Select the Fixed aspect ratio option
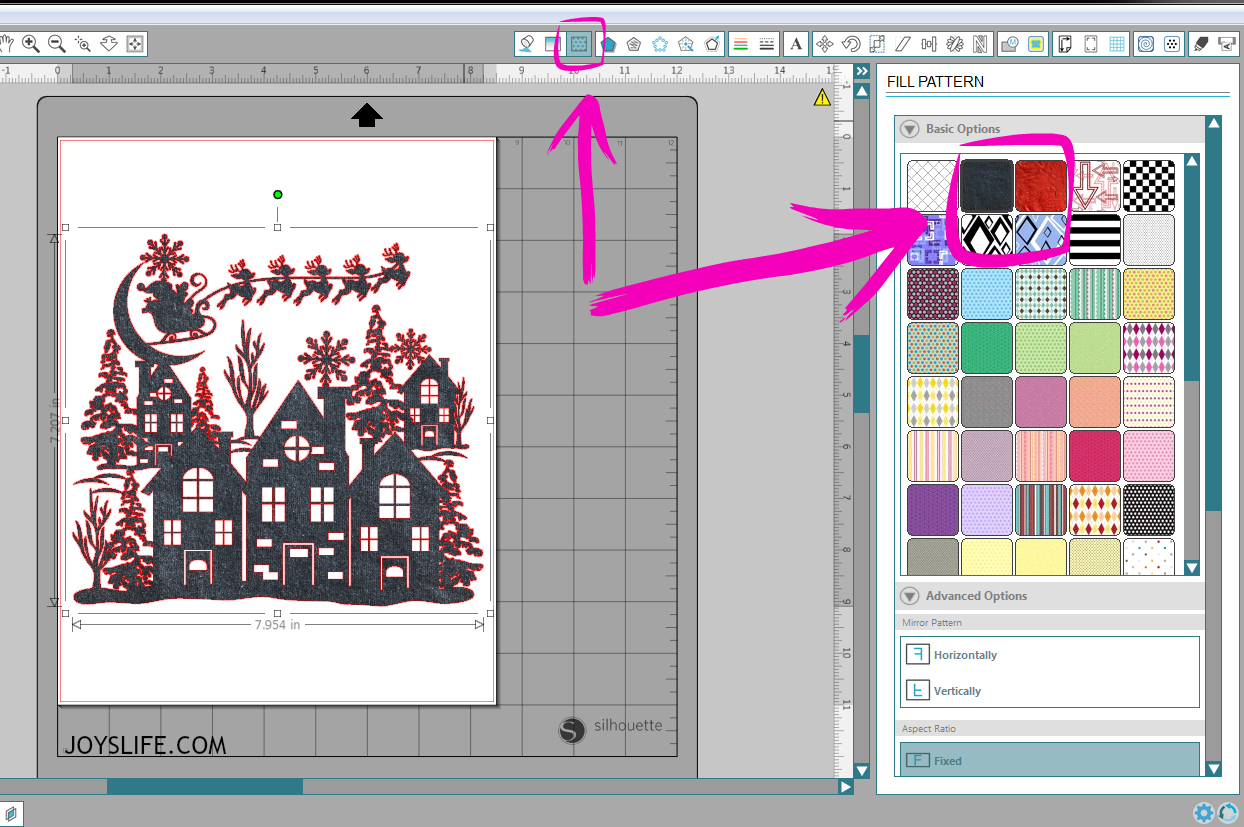Screen dimensions: 1244x827 click(x=1050, y=760)
